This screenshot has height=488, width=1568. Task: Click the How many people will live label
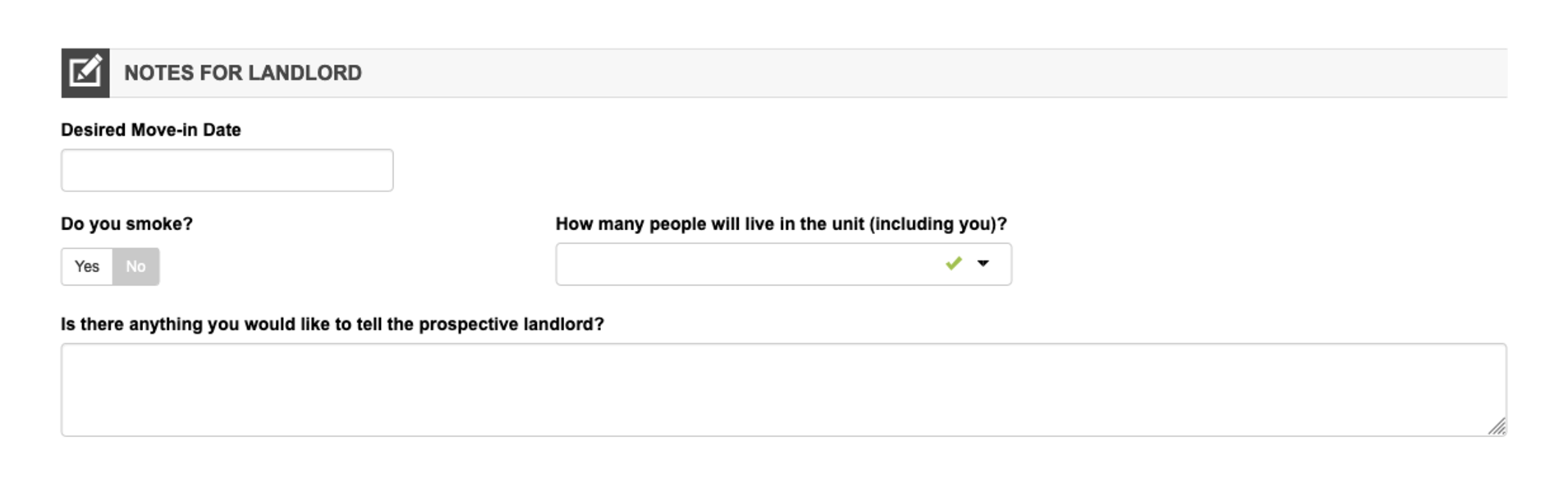click(781, 224)
